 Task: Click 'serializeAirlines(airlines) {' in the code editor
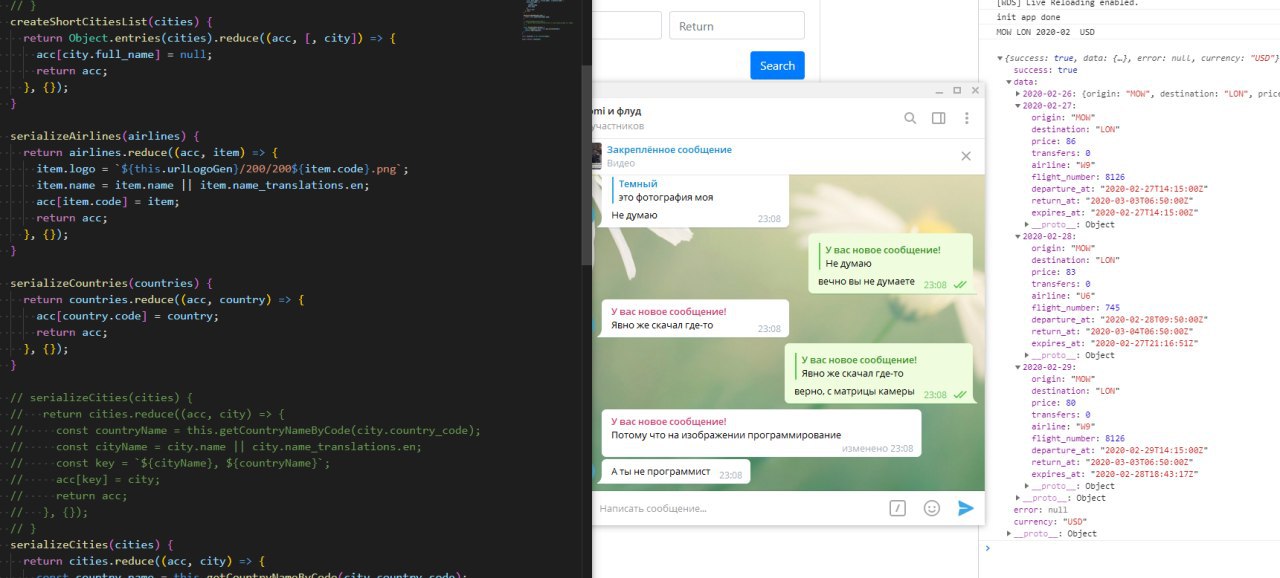[x=105, y=136]
